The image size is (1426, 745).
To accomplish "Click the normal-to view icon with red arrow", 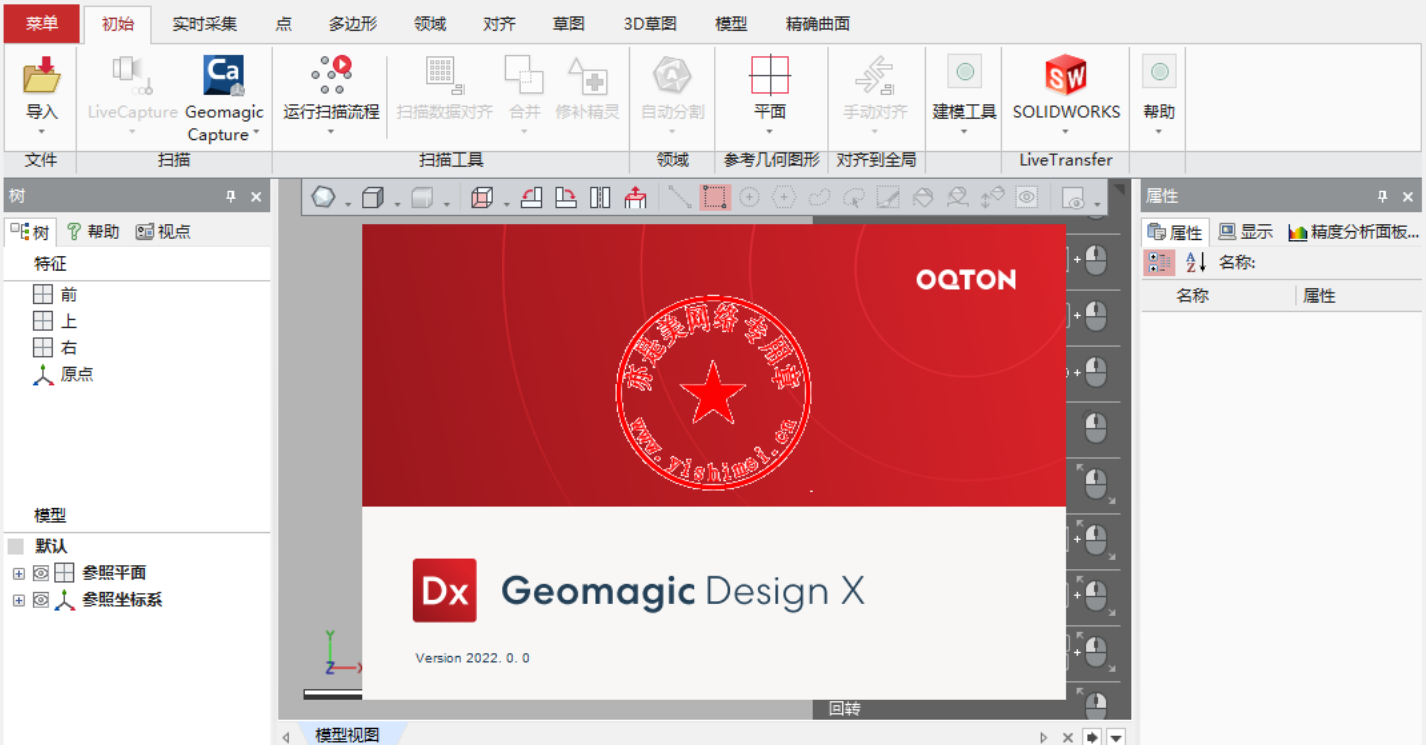I will point(635,198).
